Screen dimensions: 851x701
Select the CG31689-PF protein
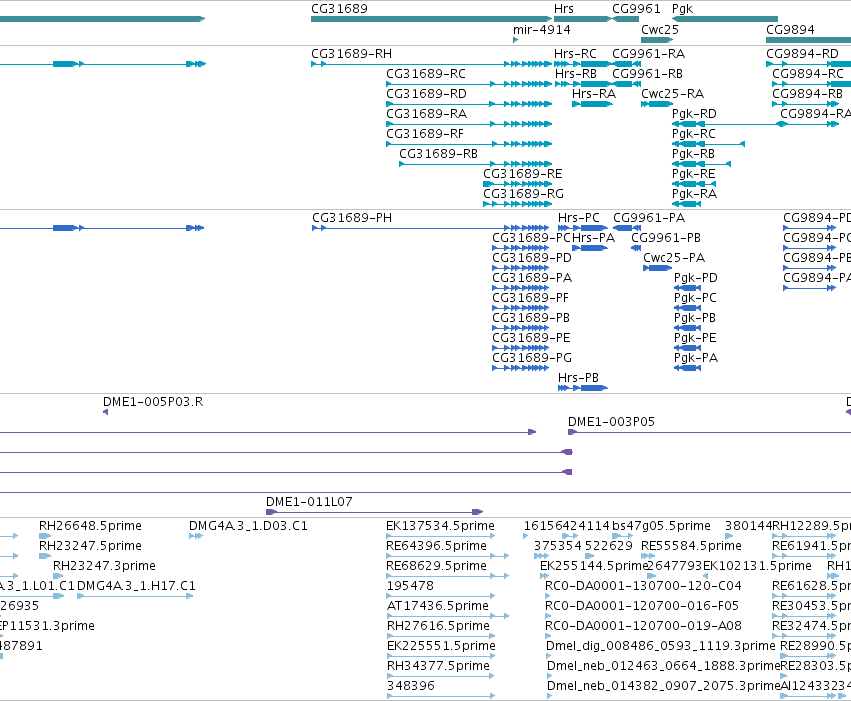pyautogui.click(x=520, y=309)
